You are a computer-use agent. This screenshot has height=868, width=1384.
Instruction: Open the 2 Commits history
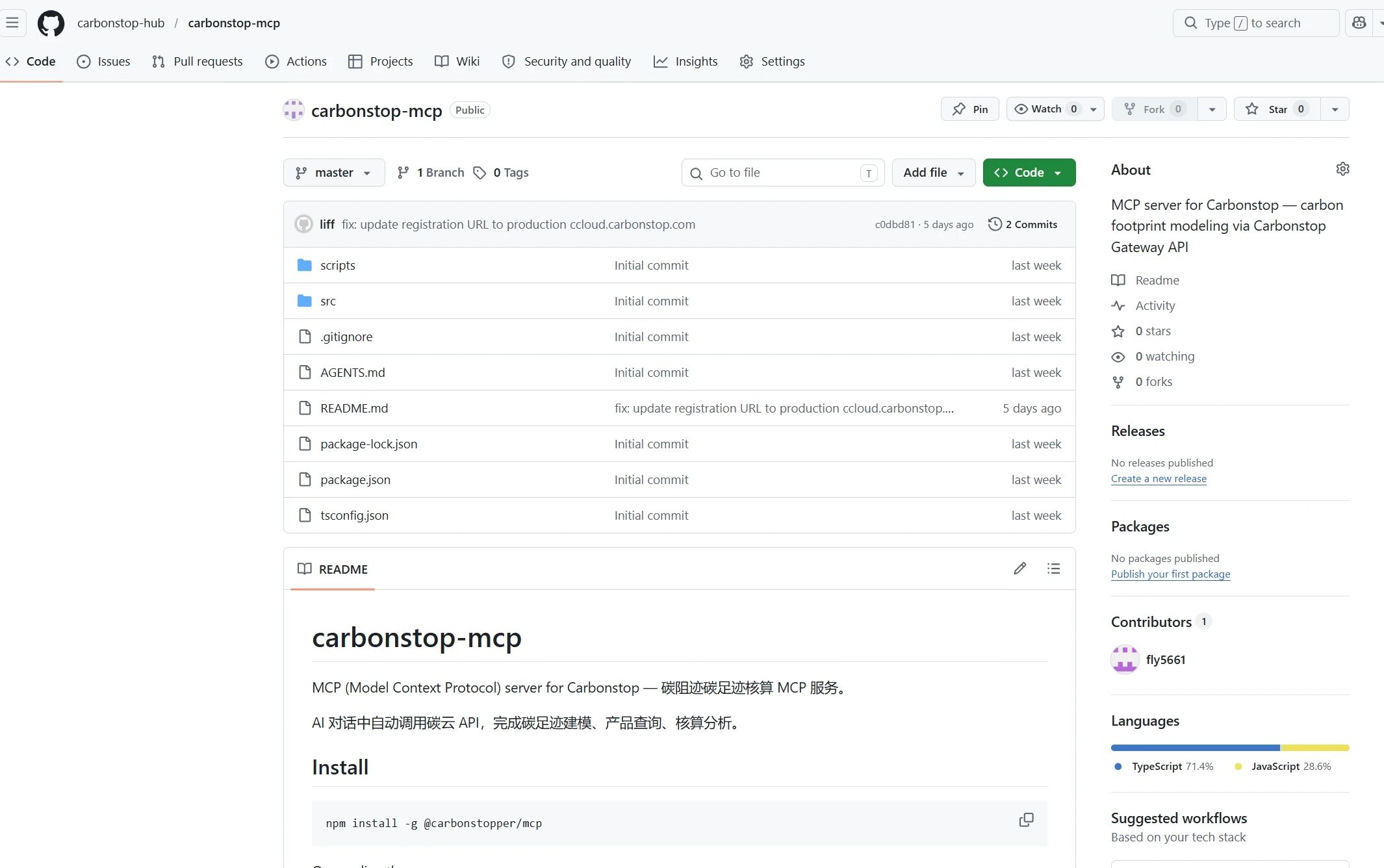click(1023, 224)
